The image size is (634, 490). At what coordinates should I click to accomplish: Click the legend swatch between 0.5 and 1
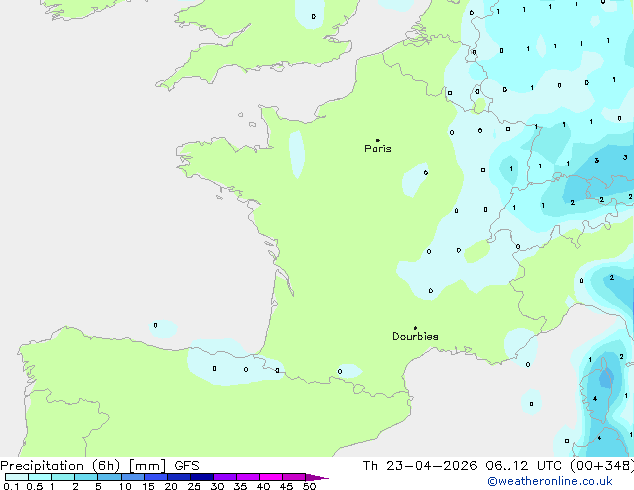coord(40,477)
